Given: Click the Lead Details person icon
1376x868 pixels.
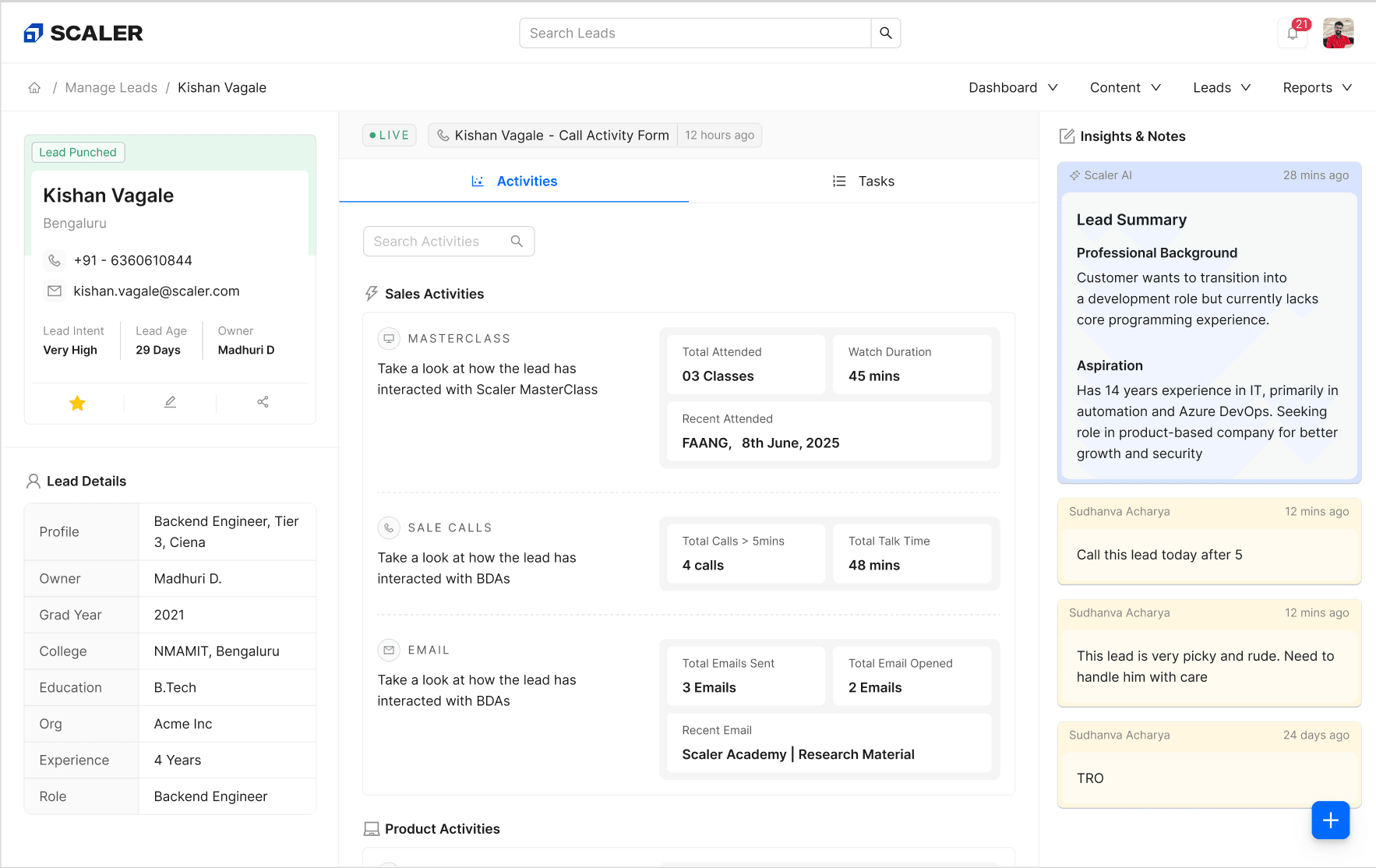Looking at the screenshot, I should 34,481.
